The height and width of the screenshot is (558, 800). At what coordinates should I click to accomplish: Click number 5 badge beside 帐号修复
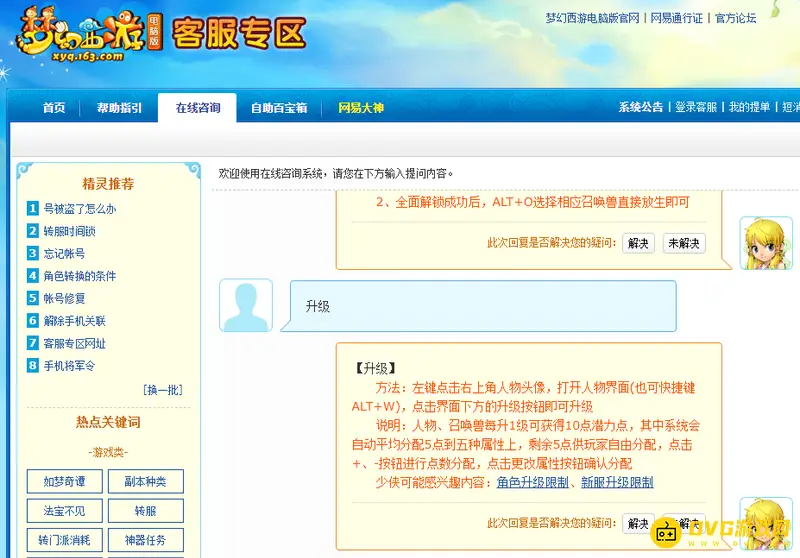point(33,298)
